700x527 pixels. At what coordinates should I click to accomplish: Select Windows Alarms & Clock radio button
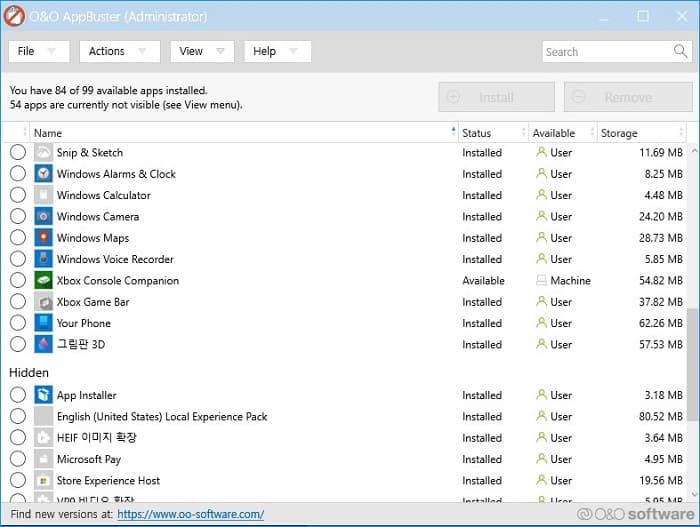(18, 174)
